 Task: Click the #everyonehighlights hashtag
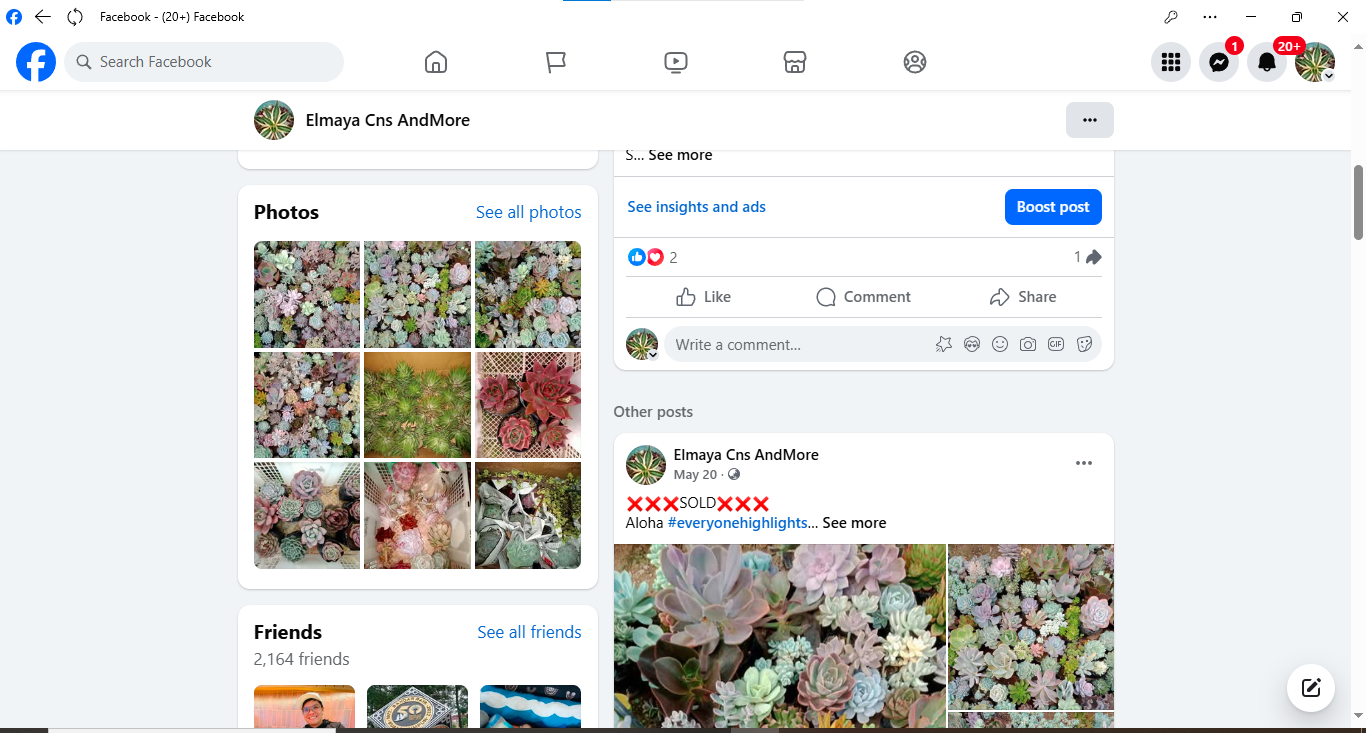click(x=737, y=523)
